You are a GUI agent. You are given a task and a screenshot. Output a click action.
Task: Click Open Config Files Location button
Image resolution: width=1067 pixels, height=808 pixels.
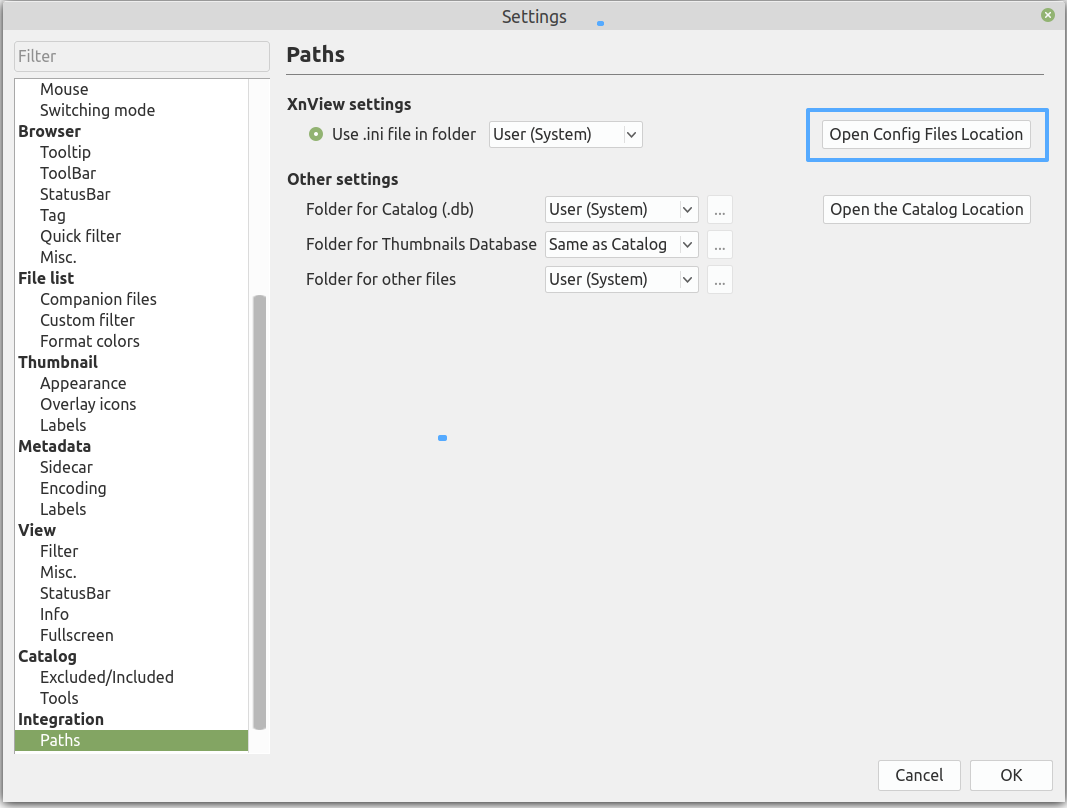tap(926, 134)
